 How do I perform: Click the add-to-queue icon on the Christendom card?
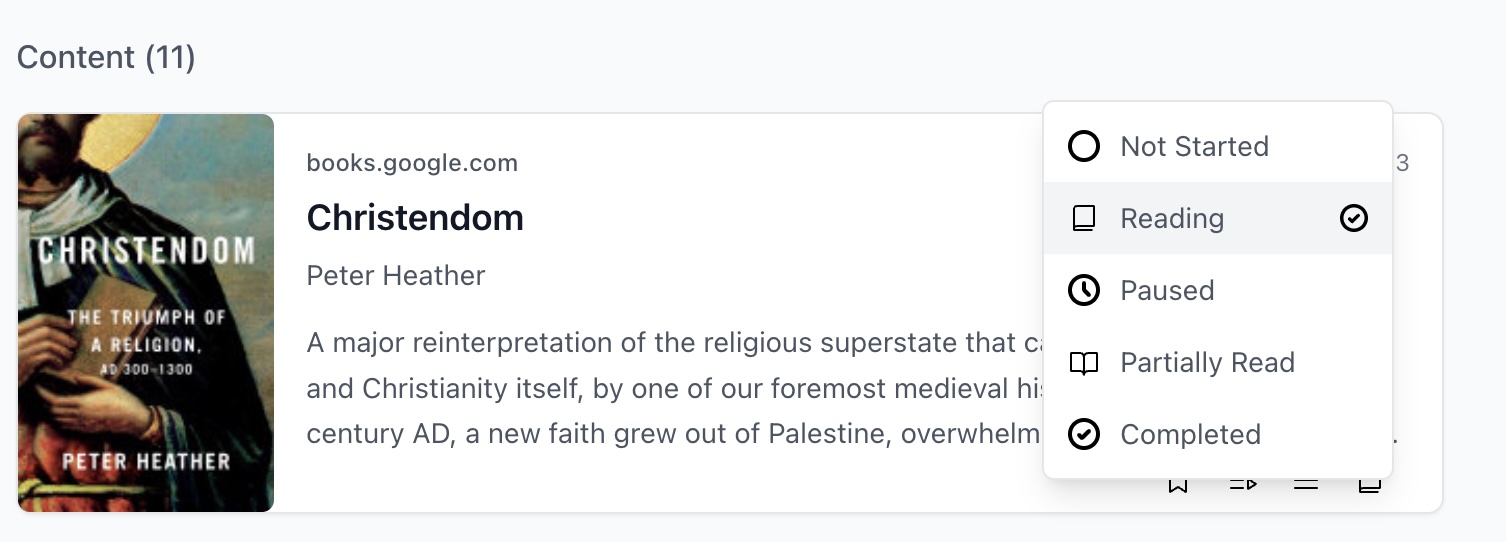(x=1243, y=486)
